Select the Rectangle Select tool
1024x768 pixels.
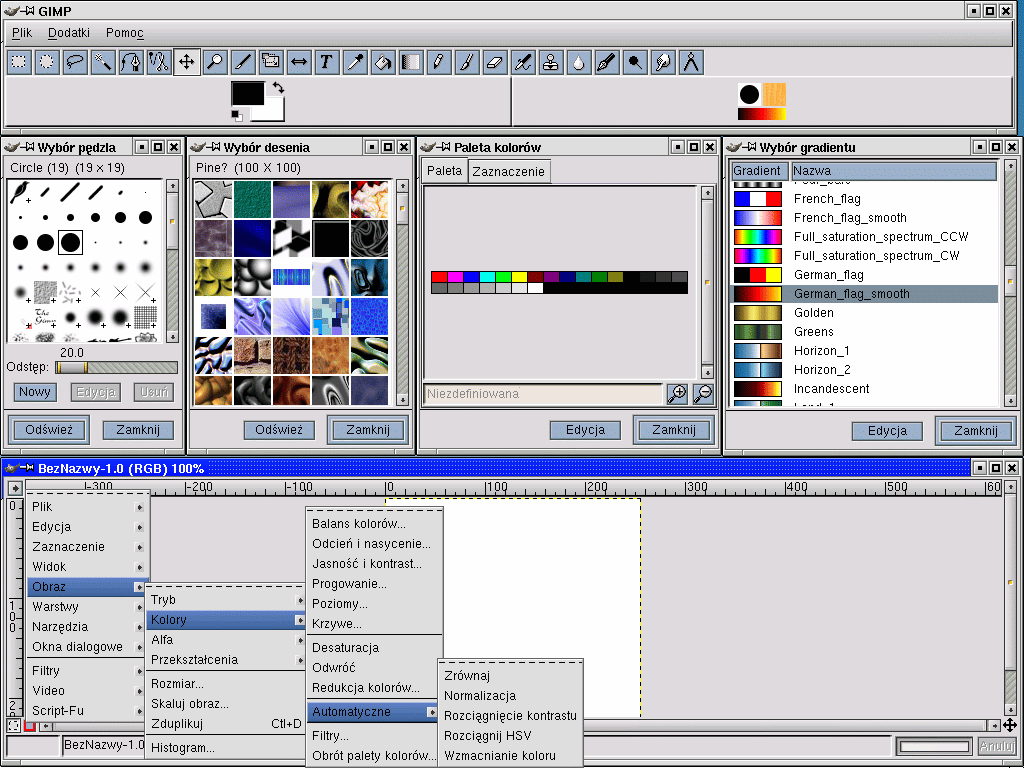pos(19,63)
